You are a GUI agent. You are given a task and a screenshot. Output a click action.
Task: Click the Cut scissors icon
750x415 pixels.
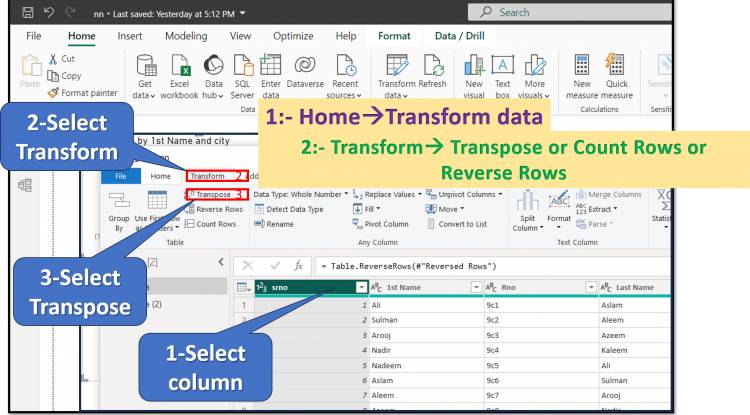[x=53, y=59]
